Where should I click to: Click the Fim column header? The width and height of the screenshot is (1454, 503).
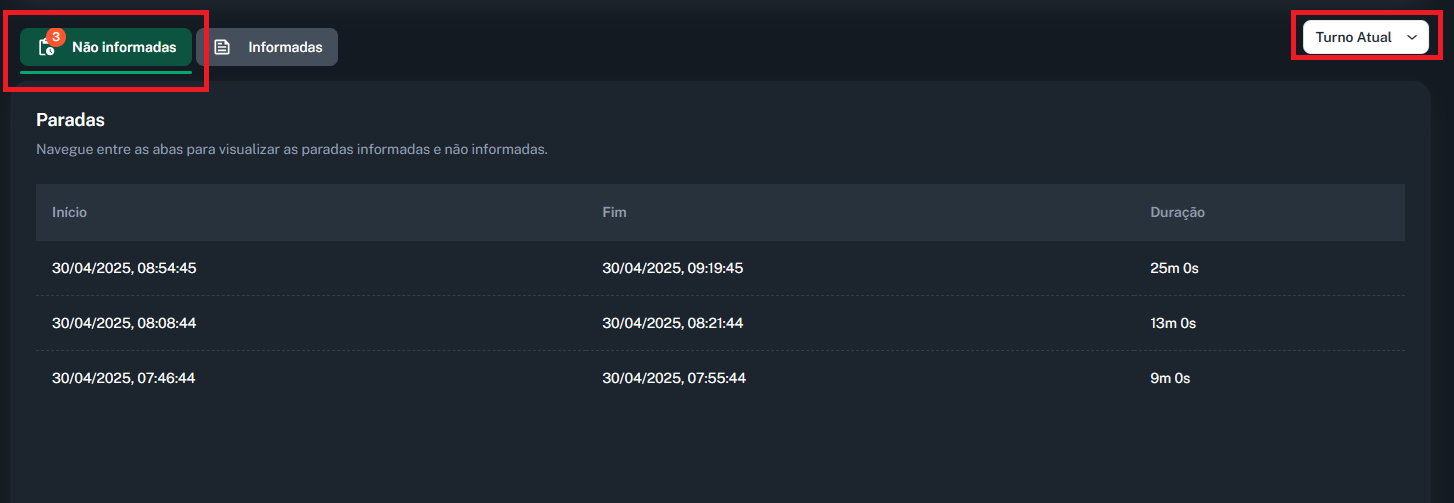point(614,212)
